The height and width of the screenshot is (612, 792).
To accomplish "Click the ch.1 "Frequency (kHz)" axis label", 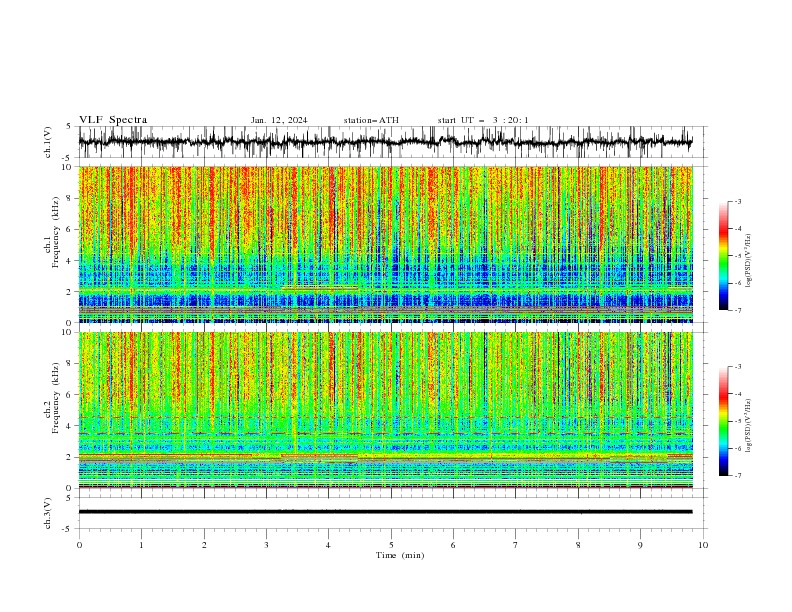I will [56, 233].
